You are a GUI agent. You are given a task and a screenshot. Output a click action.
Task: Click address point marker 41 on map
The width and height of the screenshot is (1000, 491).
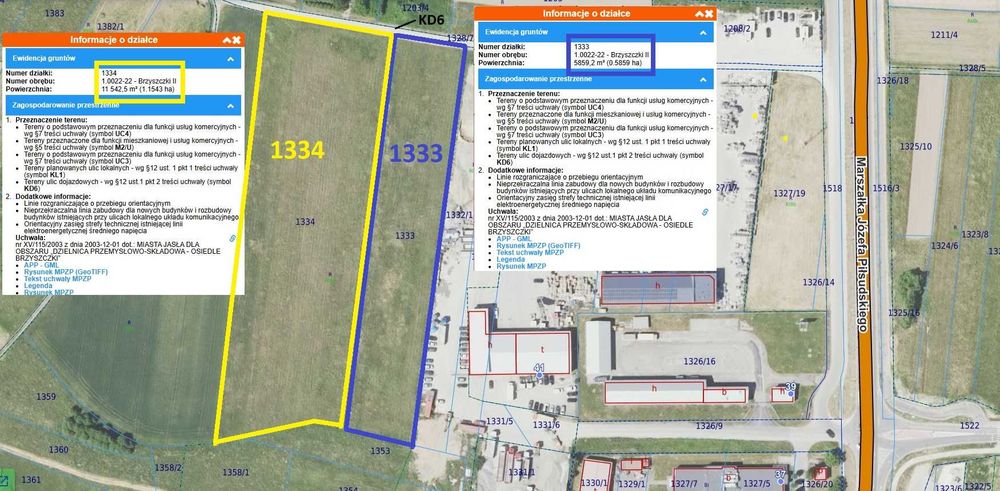[x=540, y=376]
